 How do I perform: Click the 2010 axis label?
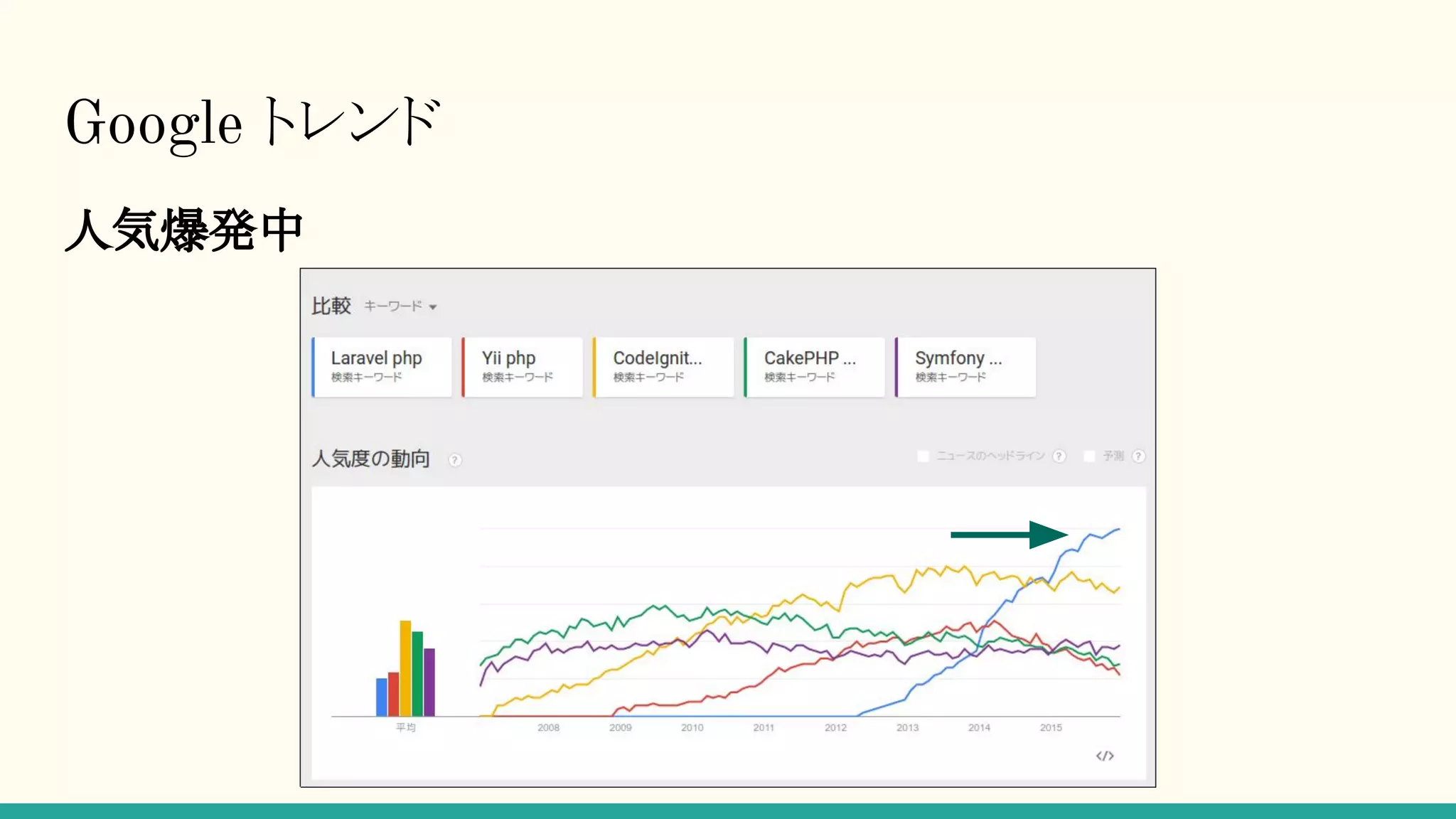click(692, 727)
